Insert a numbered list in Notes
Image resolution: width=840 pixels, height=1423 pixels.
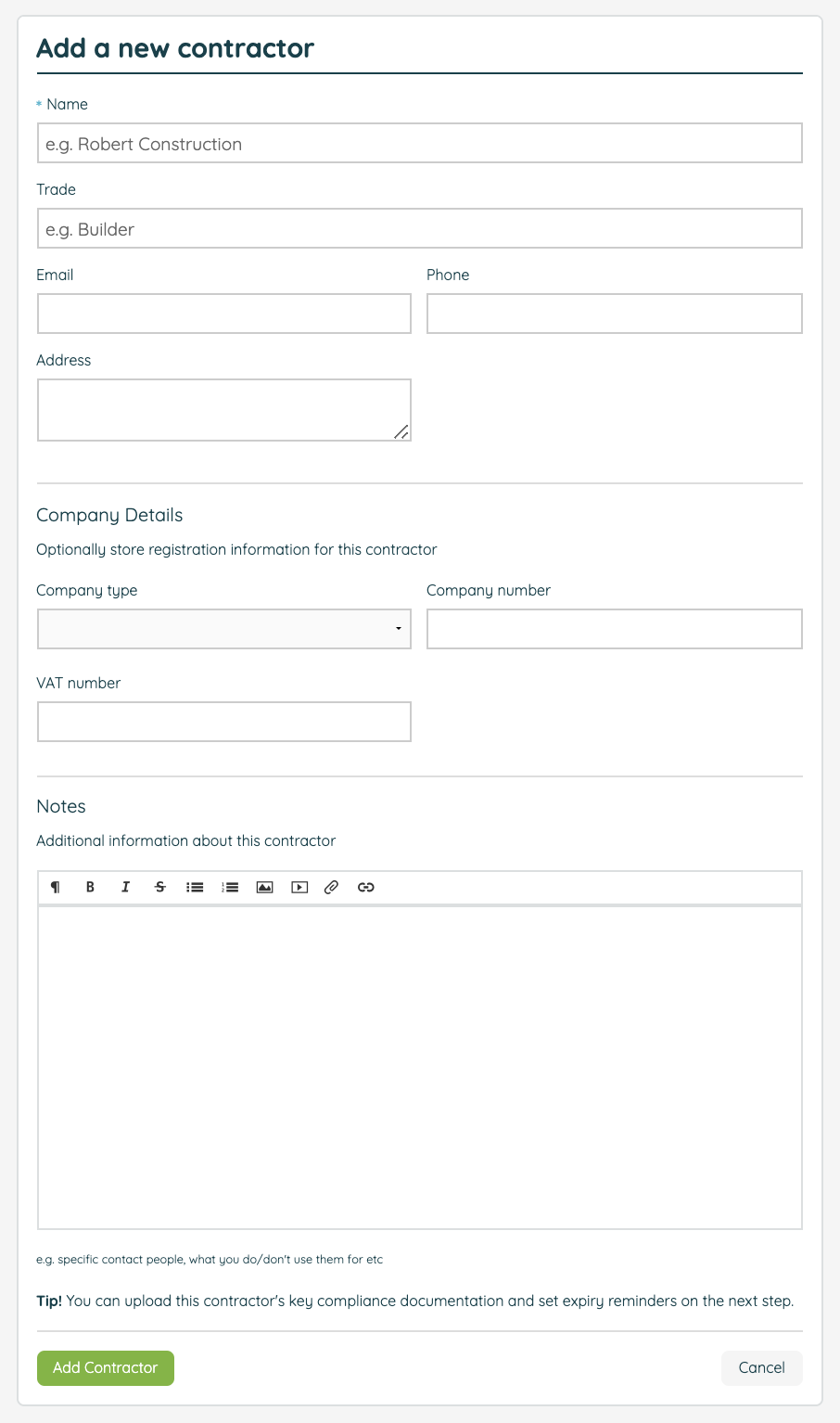coord(230,887)
